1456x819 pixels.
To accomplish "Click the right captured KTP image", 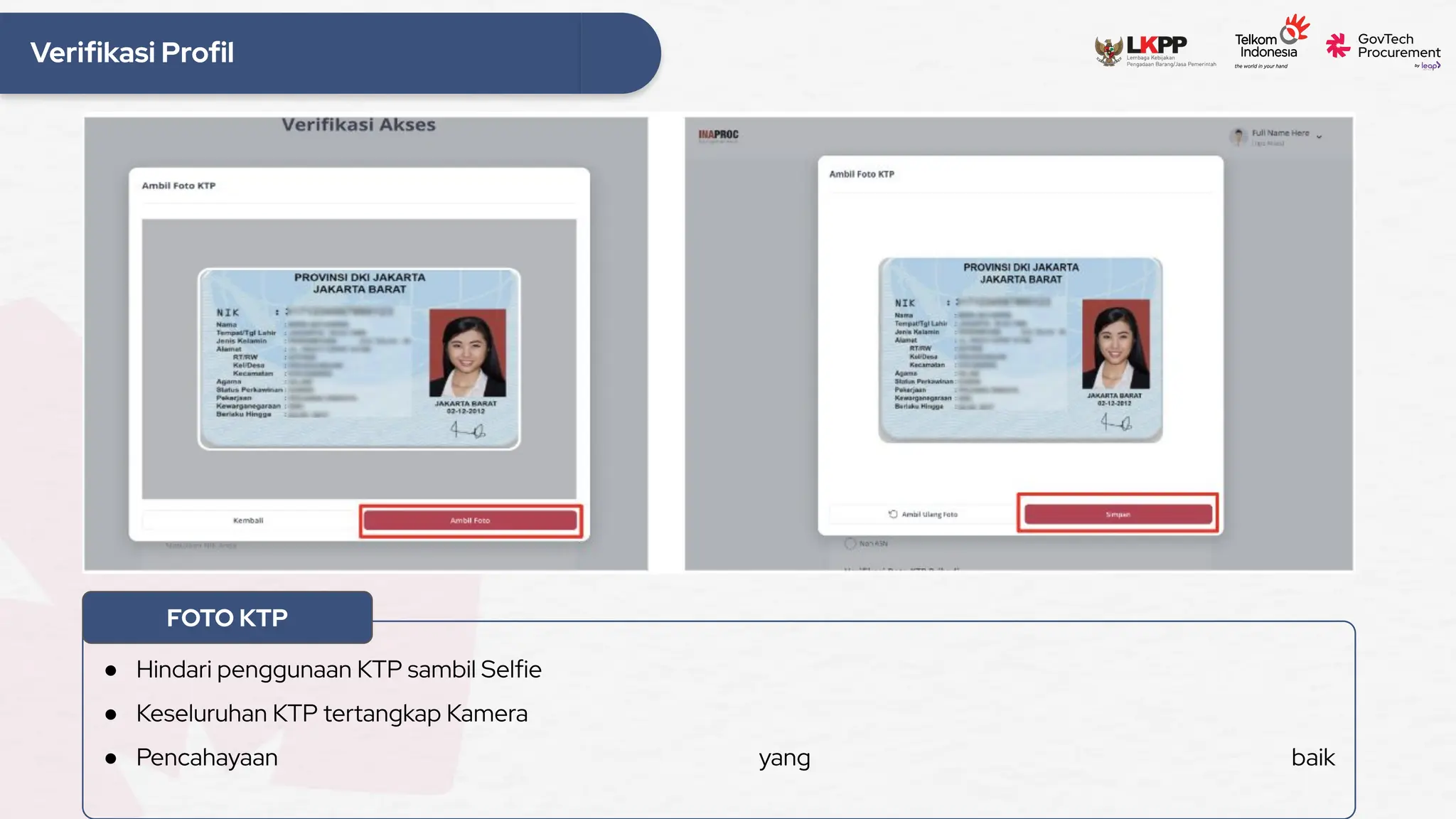I will 1020,349.
